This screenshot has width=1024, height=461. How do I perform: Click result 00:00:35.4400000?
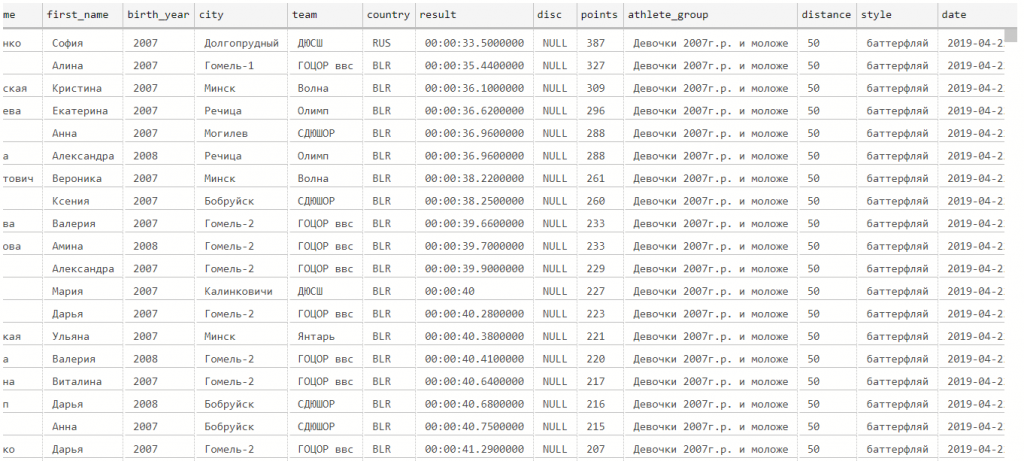pos(474,66)
